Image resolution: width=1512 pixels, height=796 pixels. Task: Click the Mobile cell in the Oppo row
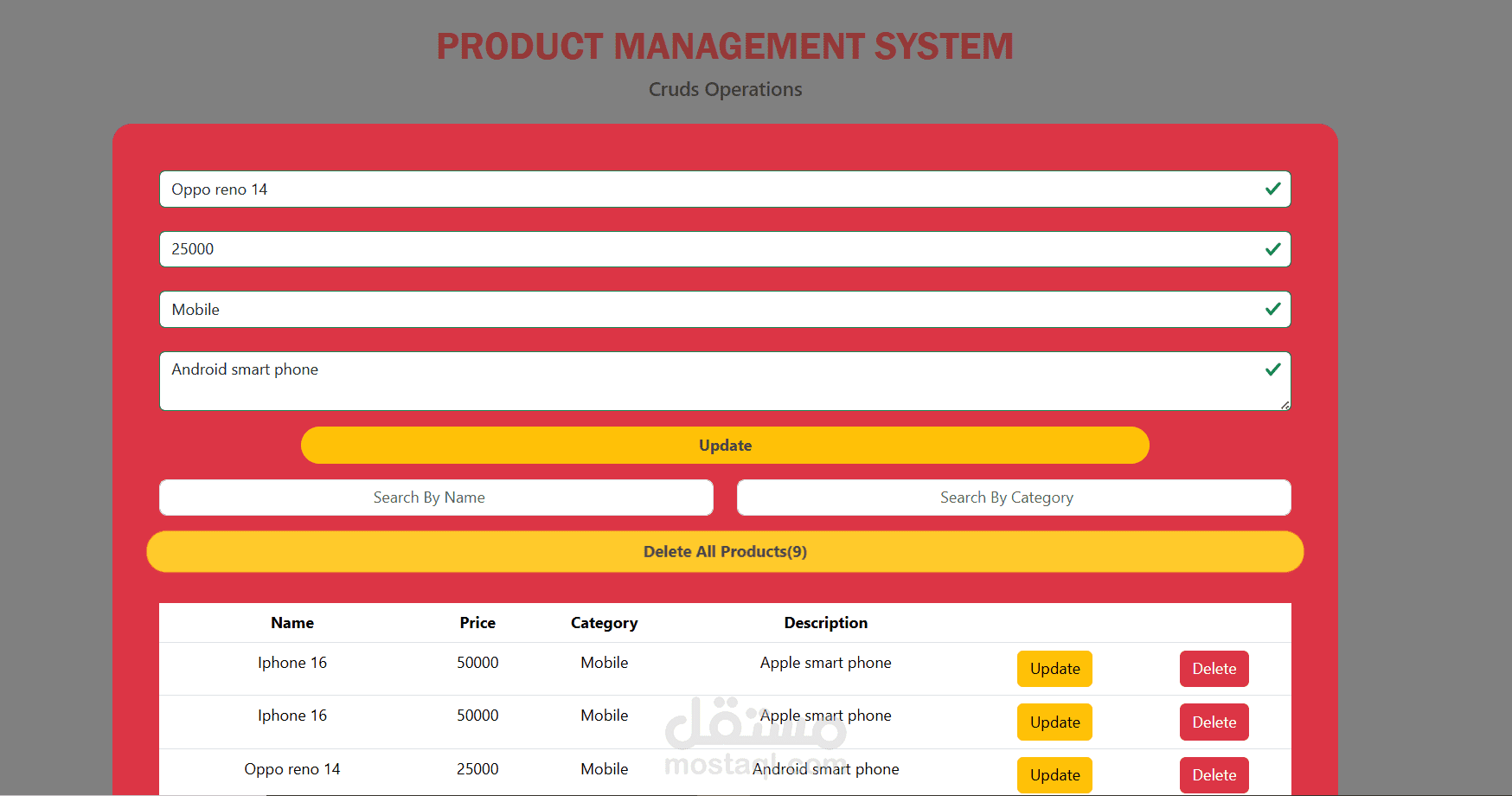point(604,769)
